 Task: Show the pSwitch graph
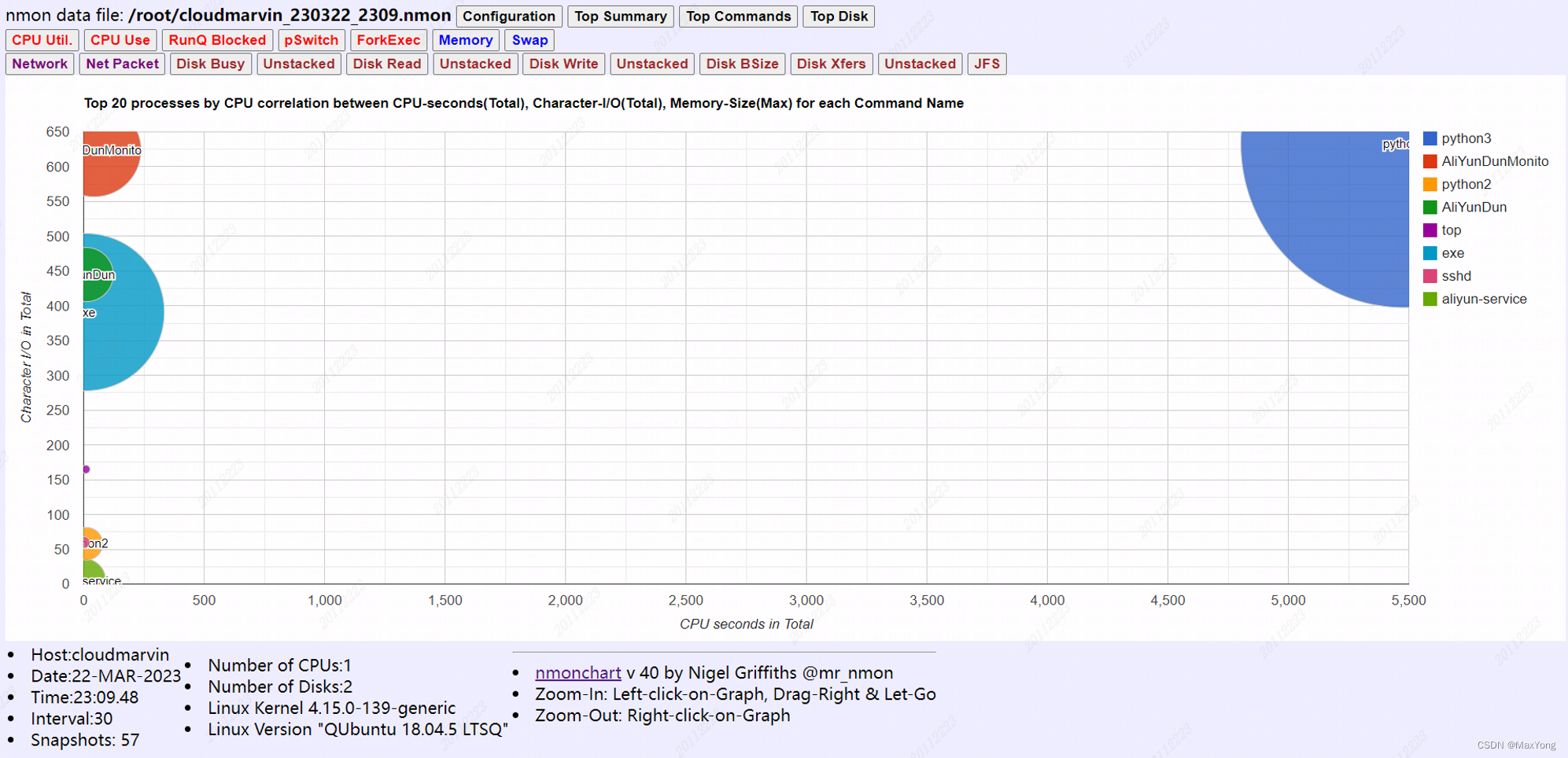311,40
